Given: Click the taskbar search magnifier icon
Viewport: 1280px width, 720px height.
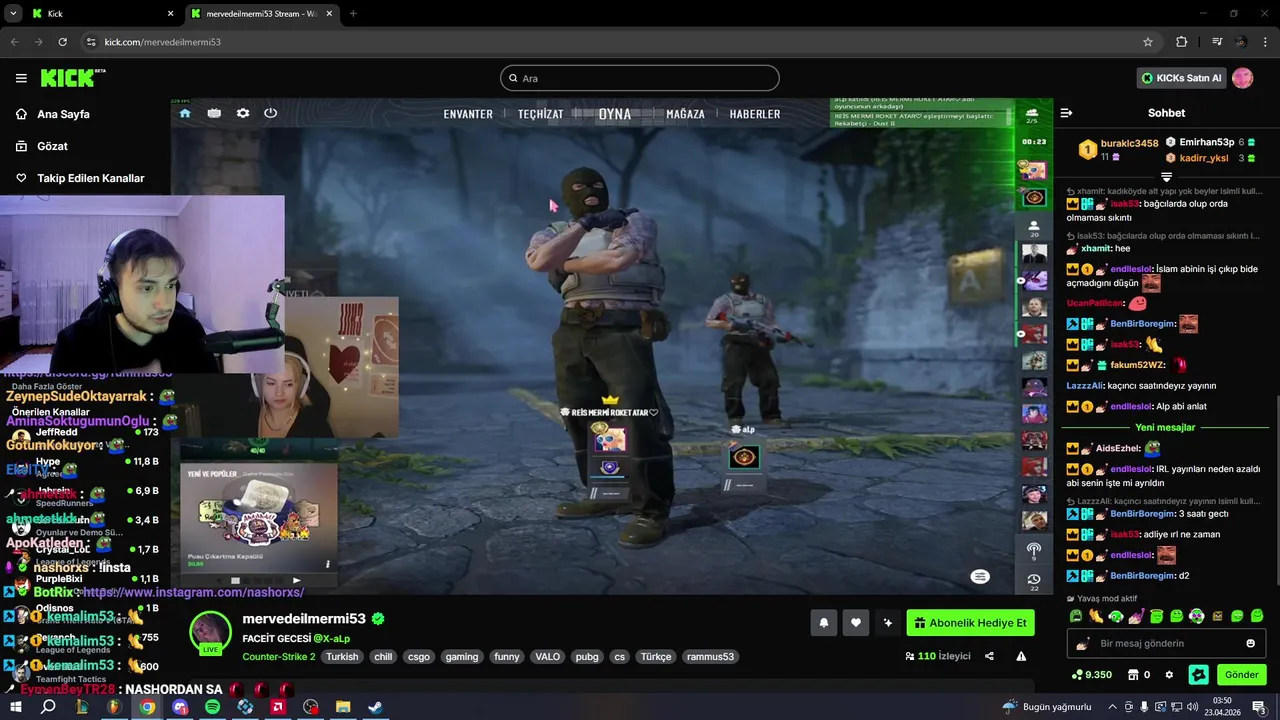Looking at the screenshot, I should pyautogui.click(x=48, y=707).
